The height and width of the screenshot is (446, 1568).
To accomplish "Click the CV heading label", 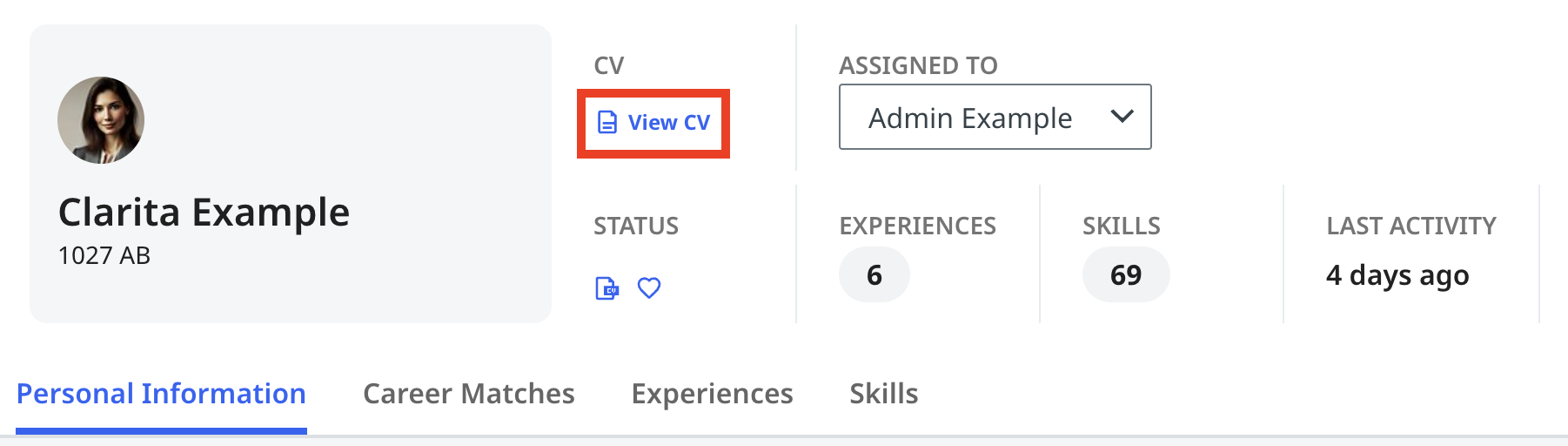I will pos(608,66).
